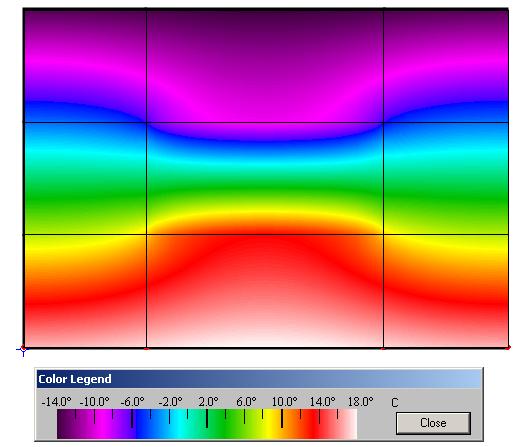Select the bottom-right plot cell
Screen dimensions: 523x447
click(446, 291)
